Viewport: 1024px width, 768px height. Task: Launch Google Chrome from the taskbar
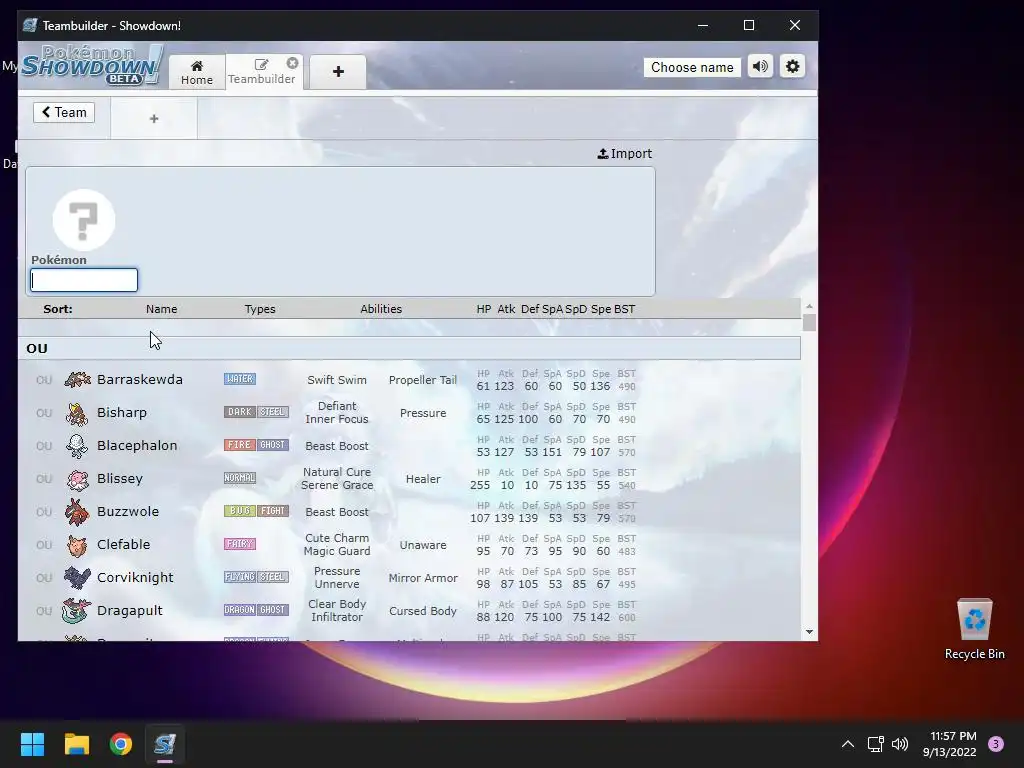(121, 744)
